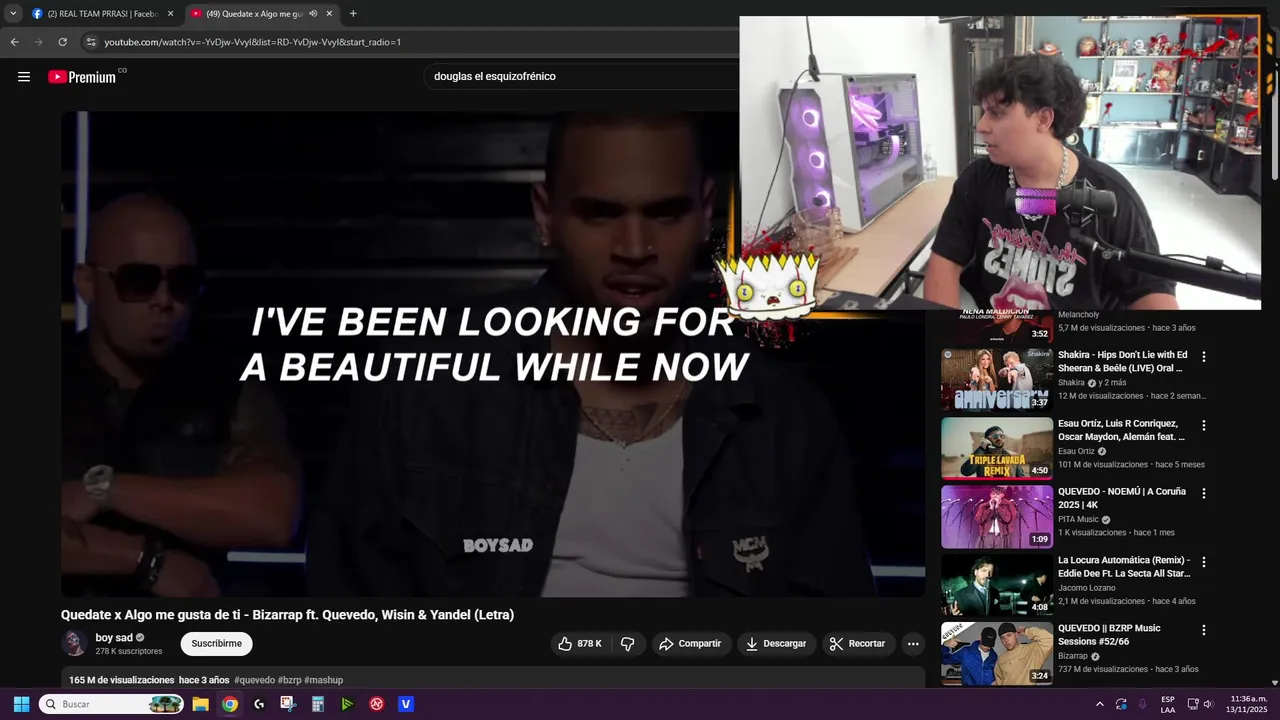The image size is (1280, 720).
Task: Click the #quevedo hashtag
Action: [x=254, y=680]
